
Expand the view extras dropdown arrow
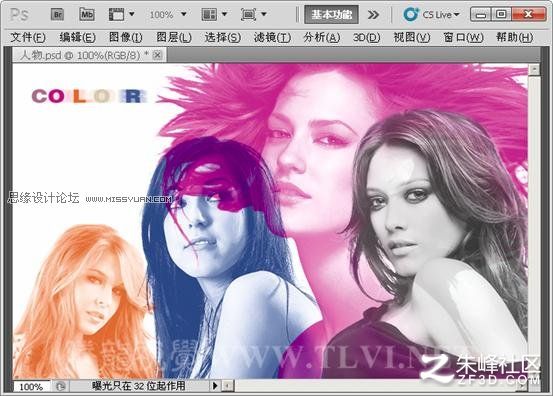(132, 14)
